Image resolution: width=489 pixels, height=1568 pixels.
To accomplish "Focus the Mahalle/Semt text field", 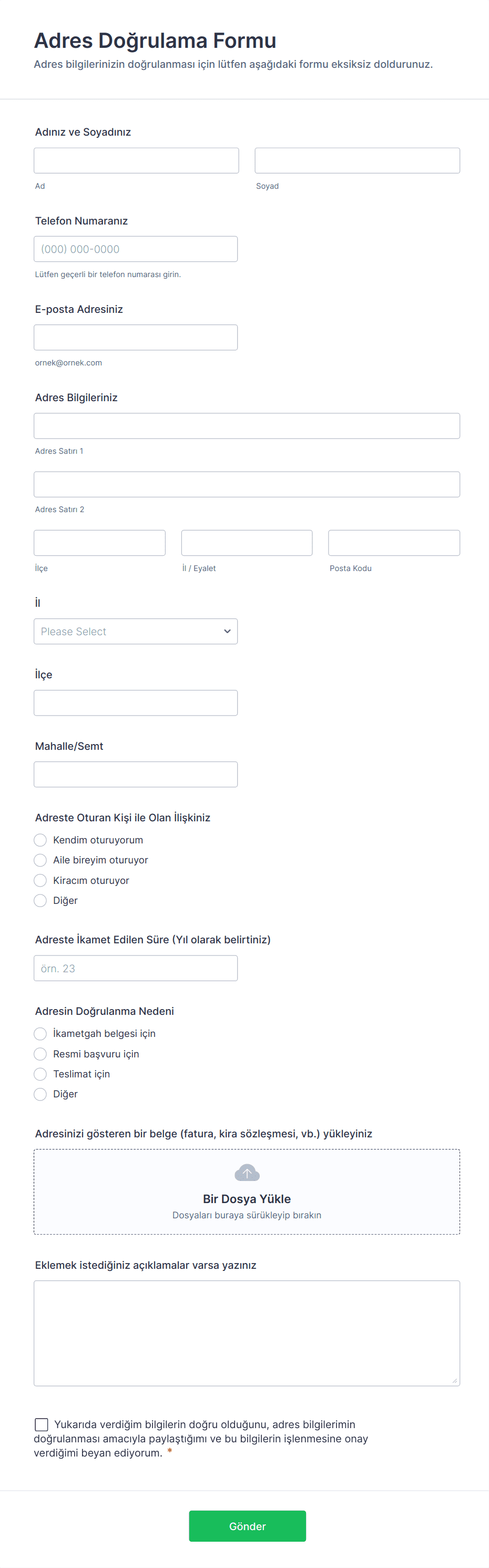I will pos(135,774).
